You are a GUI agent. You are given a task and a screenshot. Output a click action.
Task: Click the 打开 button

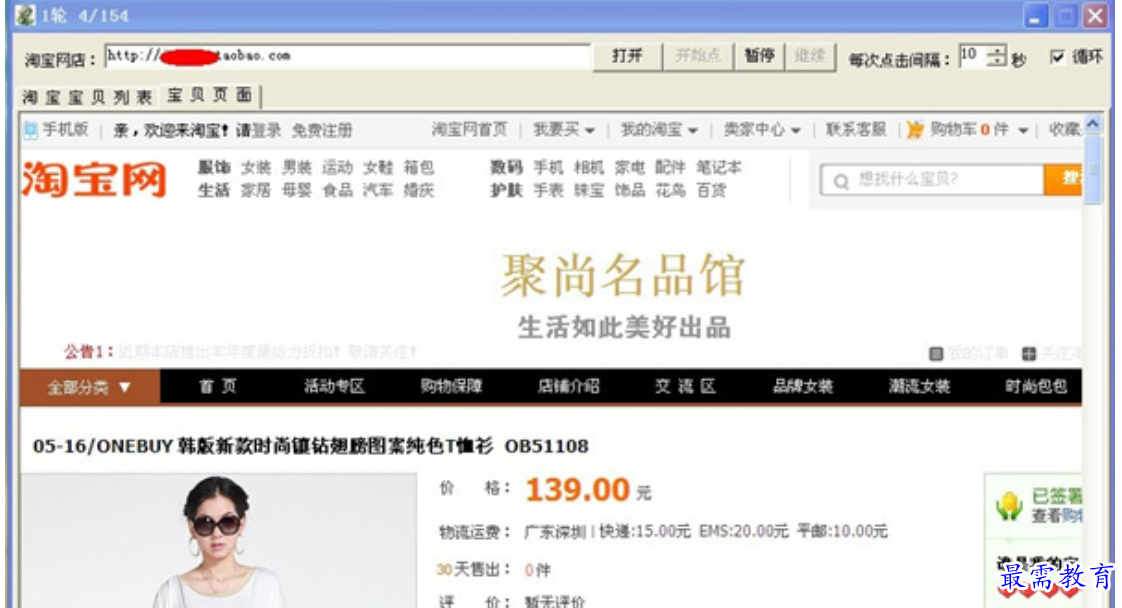pos(627,56)
